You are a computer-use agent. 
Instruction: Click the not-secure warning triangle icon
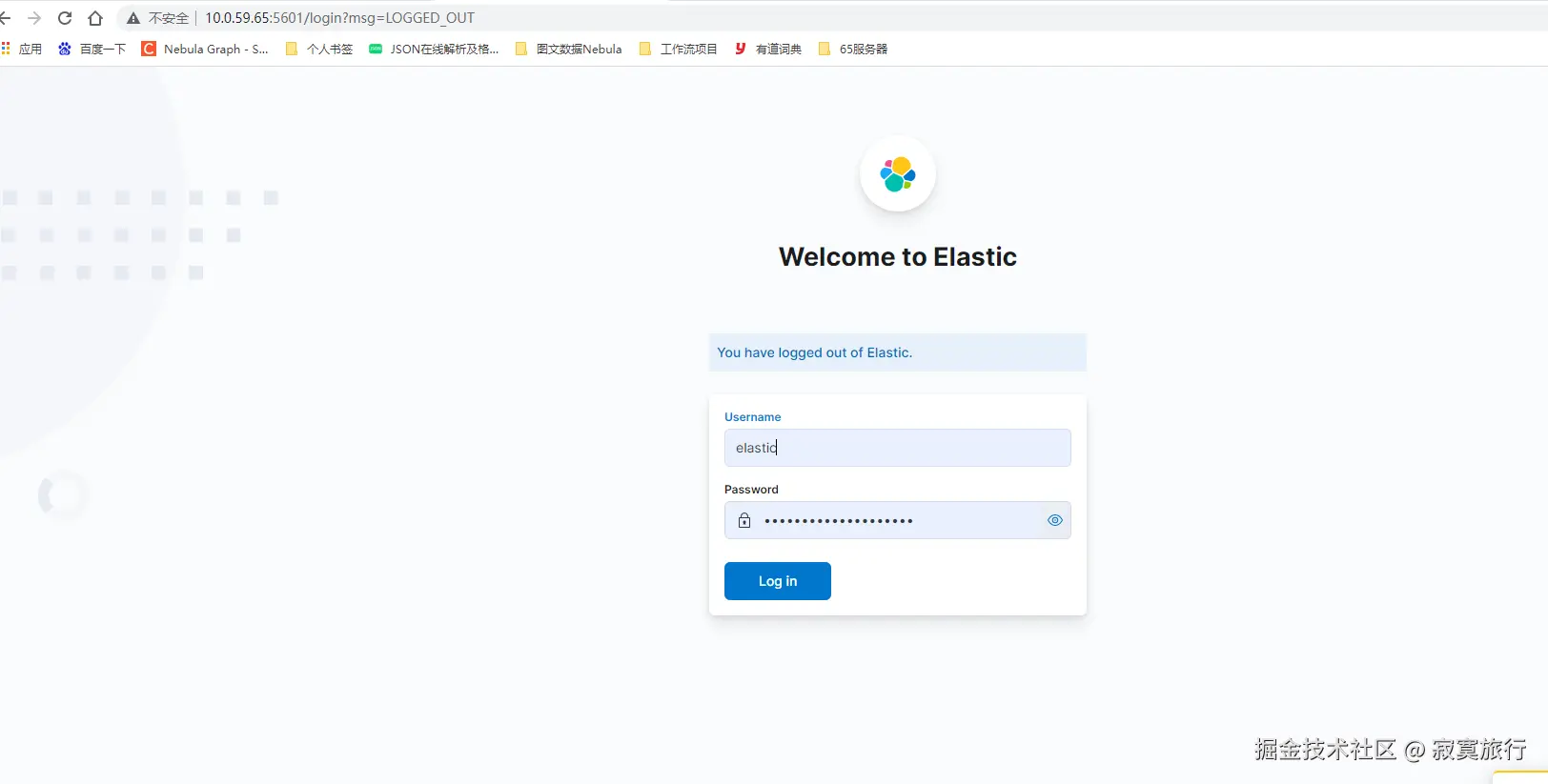coord(133,18)
